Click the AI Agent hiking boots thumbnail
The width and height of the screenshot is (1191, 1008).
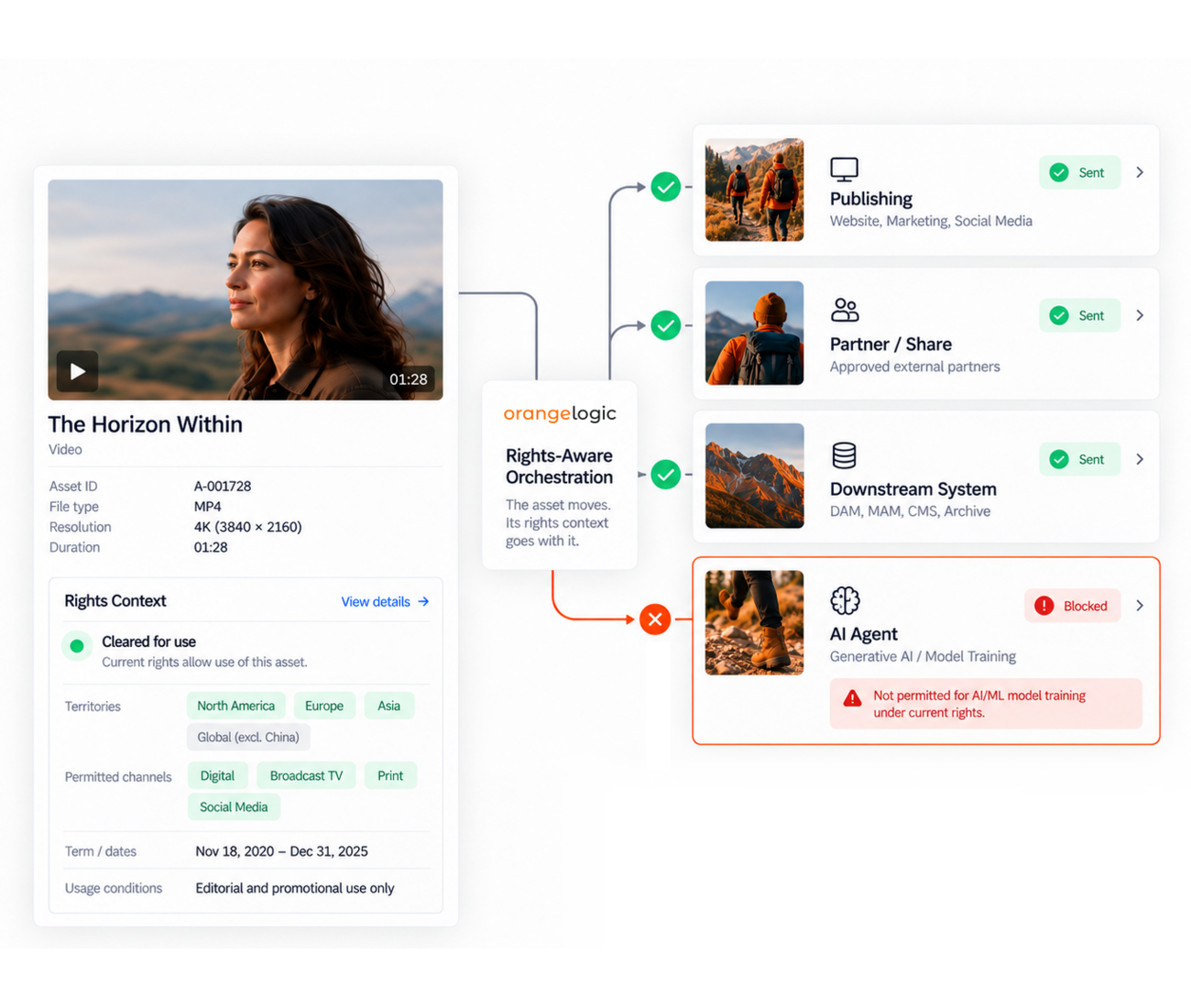point(754,623)
